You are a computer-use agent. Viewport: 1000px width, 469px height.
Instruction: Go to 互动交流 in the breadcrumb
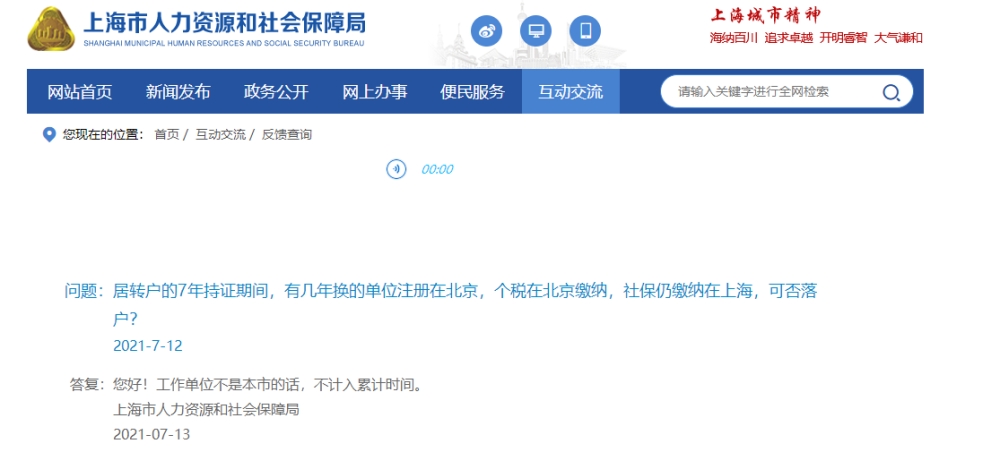point(221,135)
